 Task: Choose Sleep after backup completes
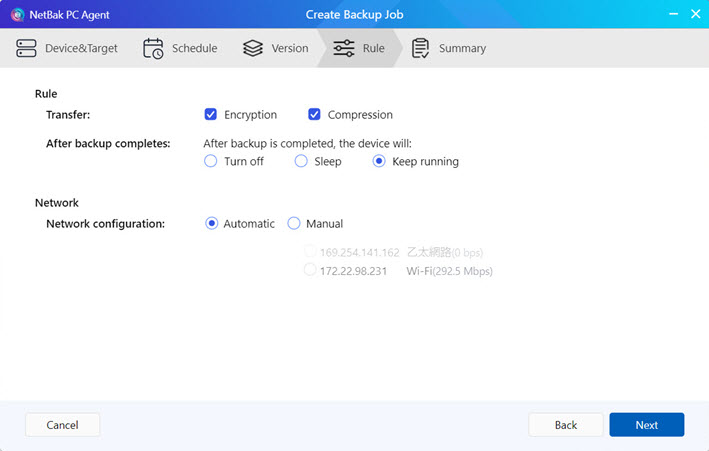click(x=301, y=161)
